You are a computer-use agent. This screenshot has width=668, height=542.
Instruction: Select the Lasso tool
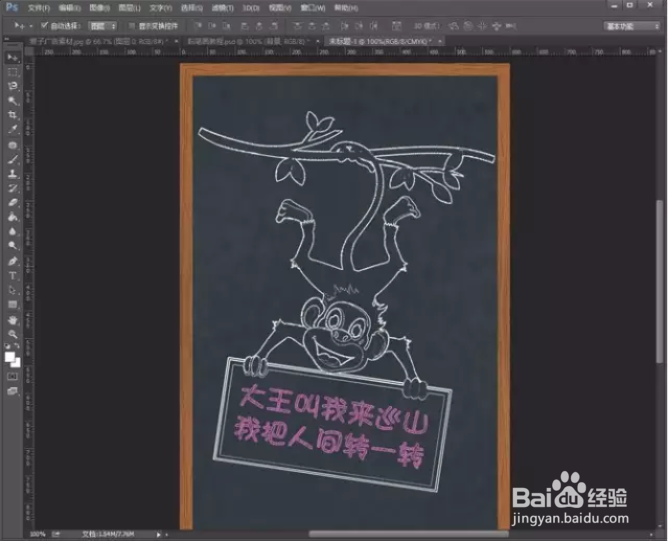tap(12, 86)
